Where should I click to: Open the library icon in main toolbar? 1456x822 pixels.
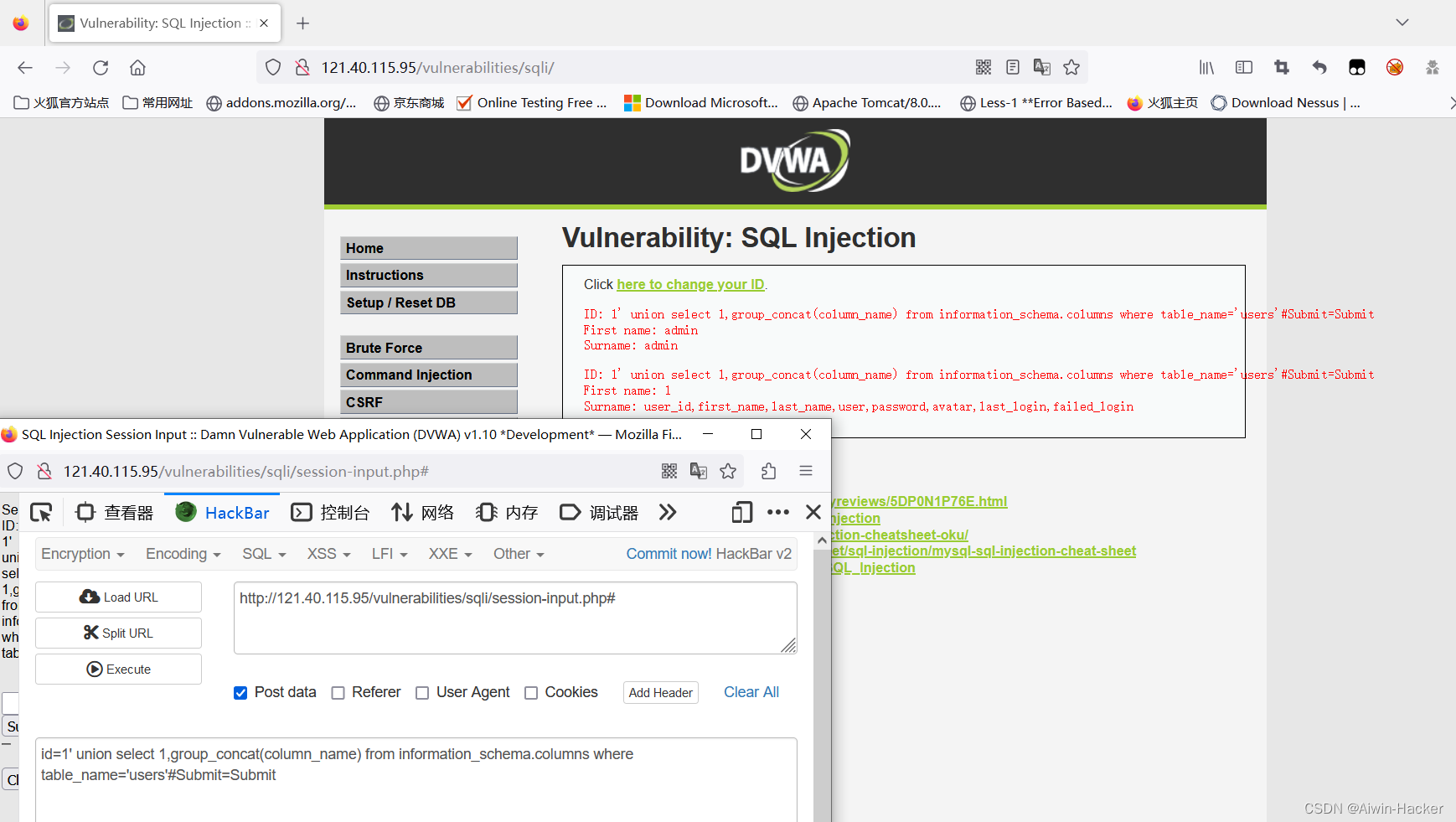tap(1206, 67)
